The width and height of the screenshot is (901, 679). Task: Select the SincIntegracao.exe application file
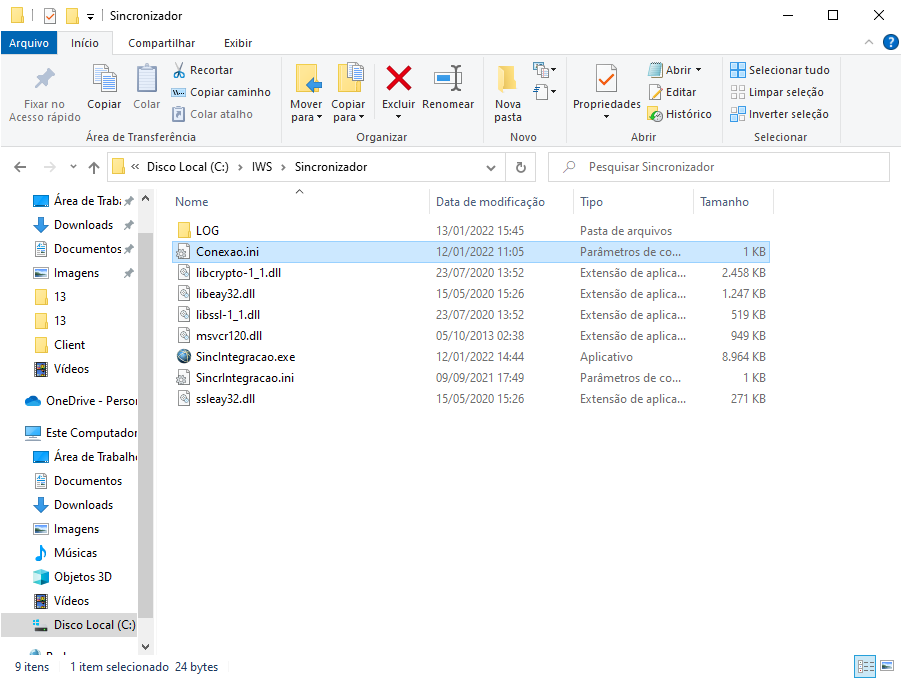pyautogui.click(x=245, y=357)
